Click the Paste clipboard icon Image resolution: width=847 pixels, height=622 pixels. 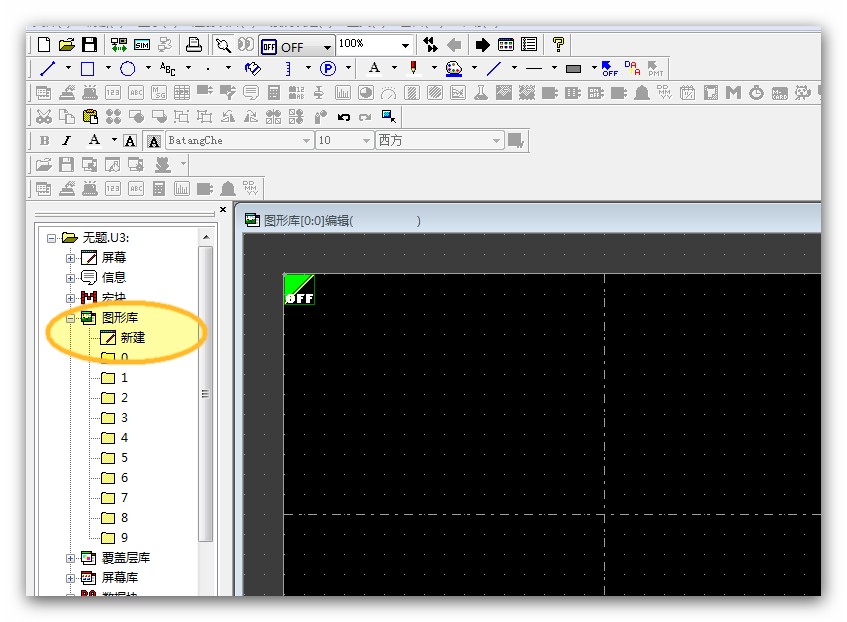pyautogui.click(x=90, y=116)
